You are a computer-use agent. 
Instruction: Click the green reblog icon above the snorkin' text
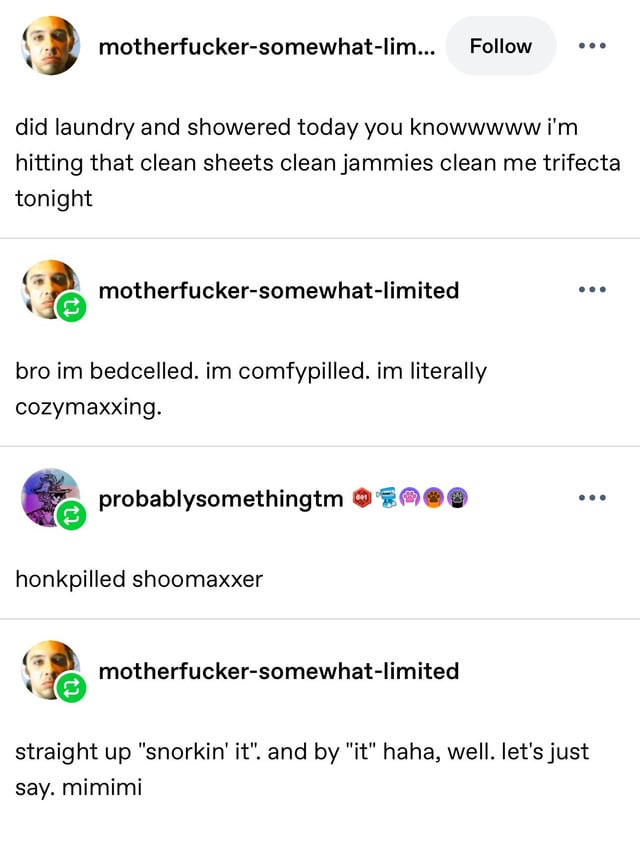point(71,689)
